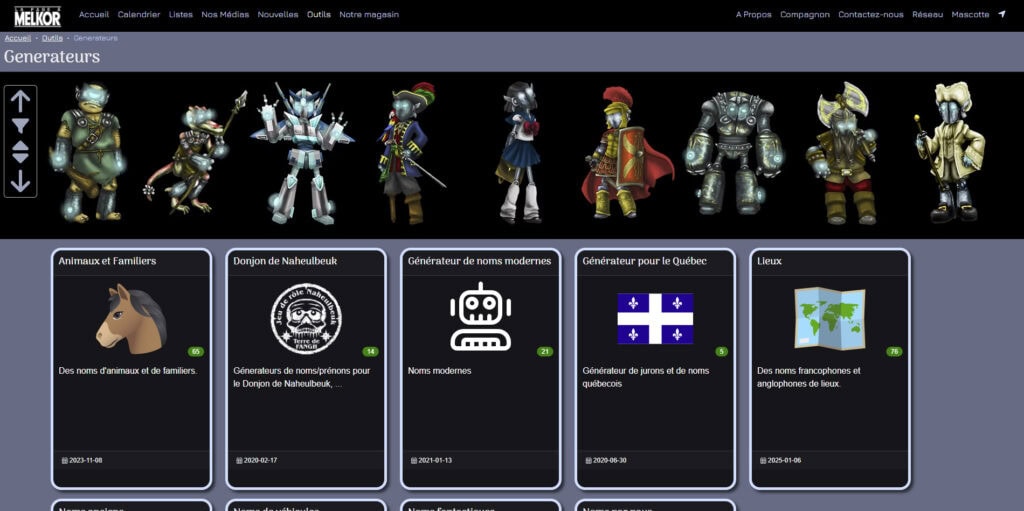
Task: Click the Melkor site logo
Action: pos(37,16)
